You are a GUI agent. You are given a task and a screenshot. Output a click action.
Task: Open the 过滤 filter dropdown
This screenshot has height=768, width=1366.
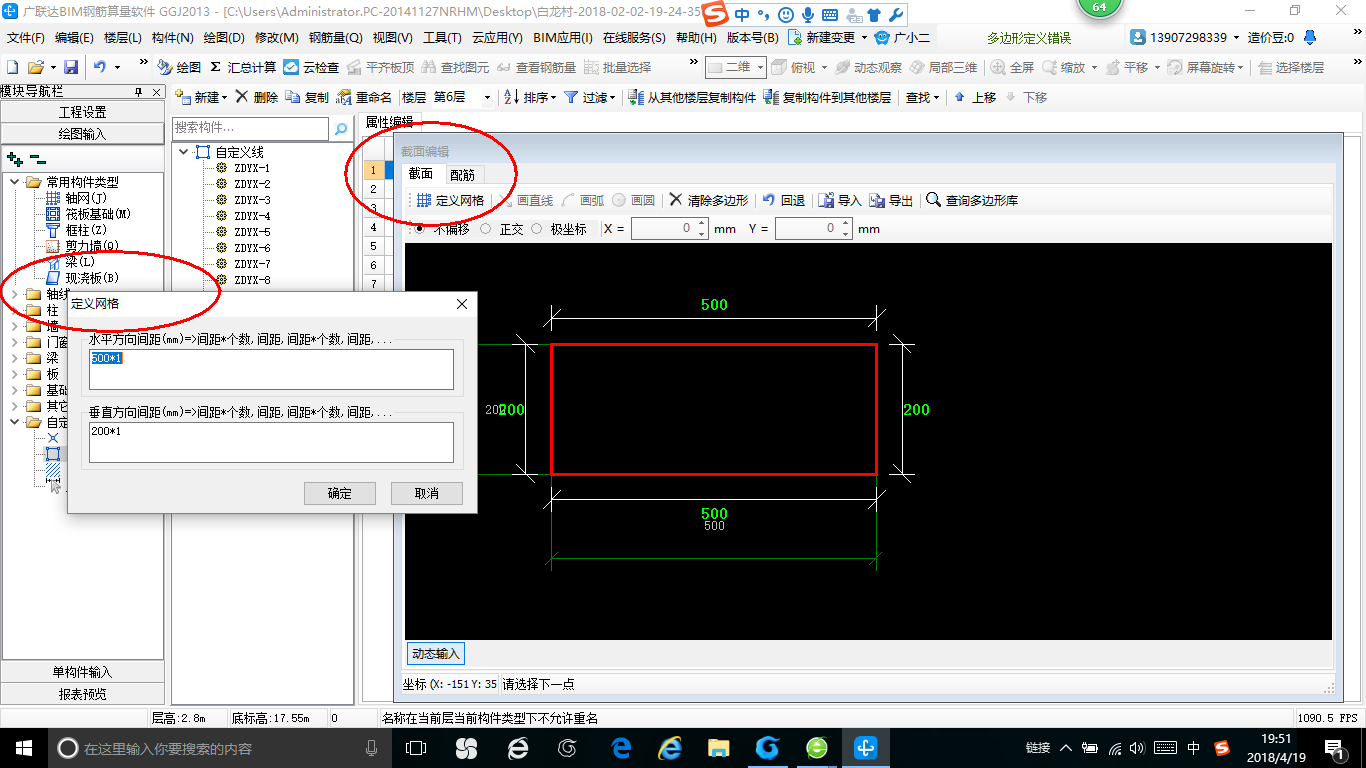590,97
